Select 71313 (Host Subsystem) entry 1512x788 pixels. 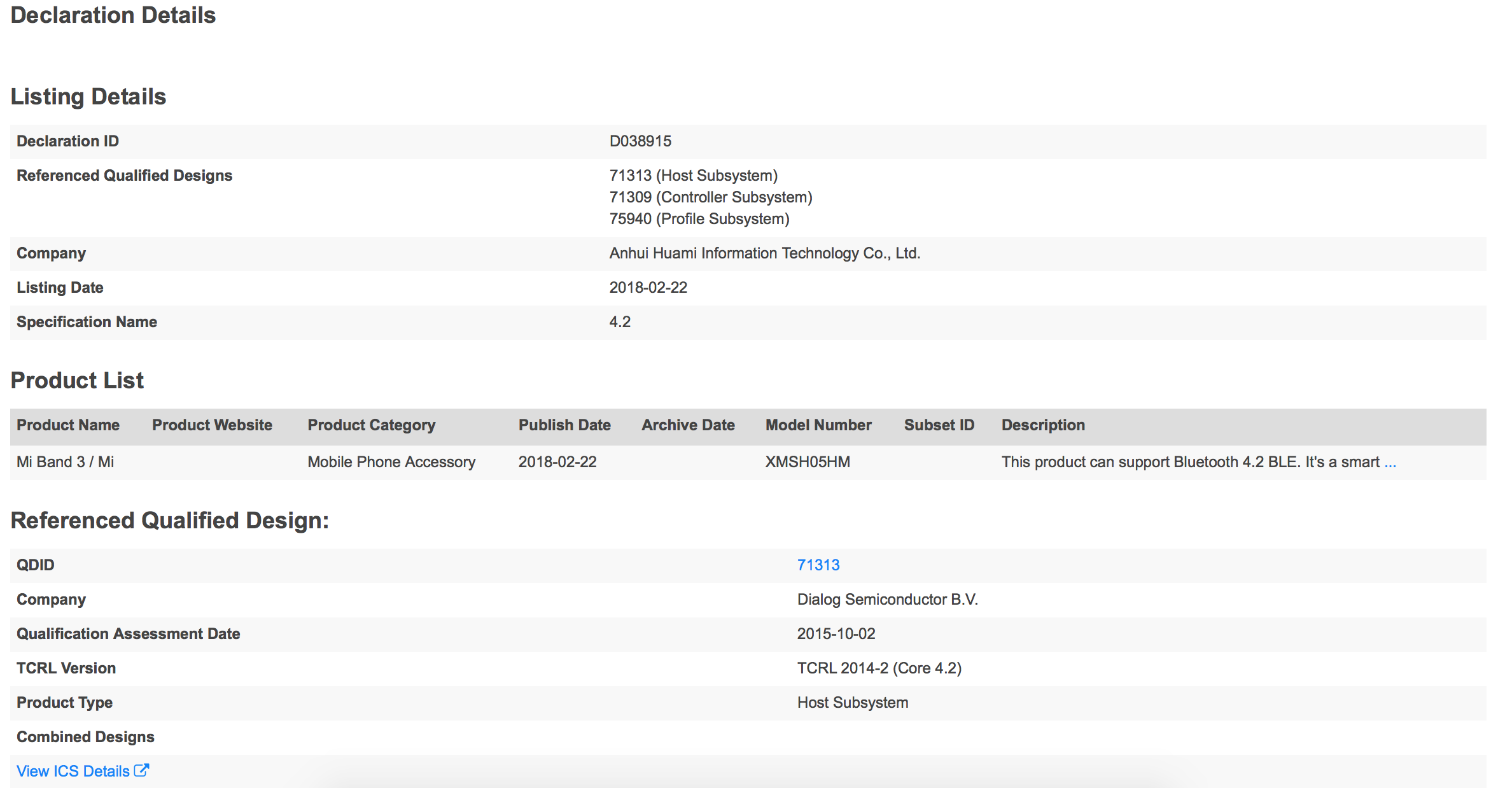[694, 176]
